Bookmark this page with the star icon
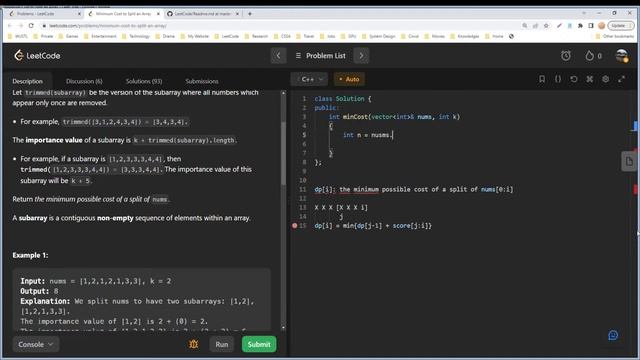This screenshot has height=360, width=640. (546, 25)
